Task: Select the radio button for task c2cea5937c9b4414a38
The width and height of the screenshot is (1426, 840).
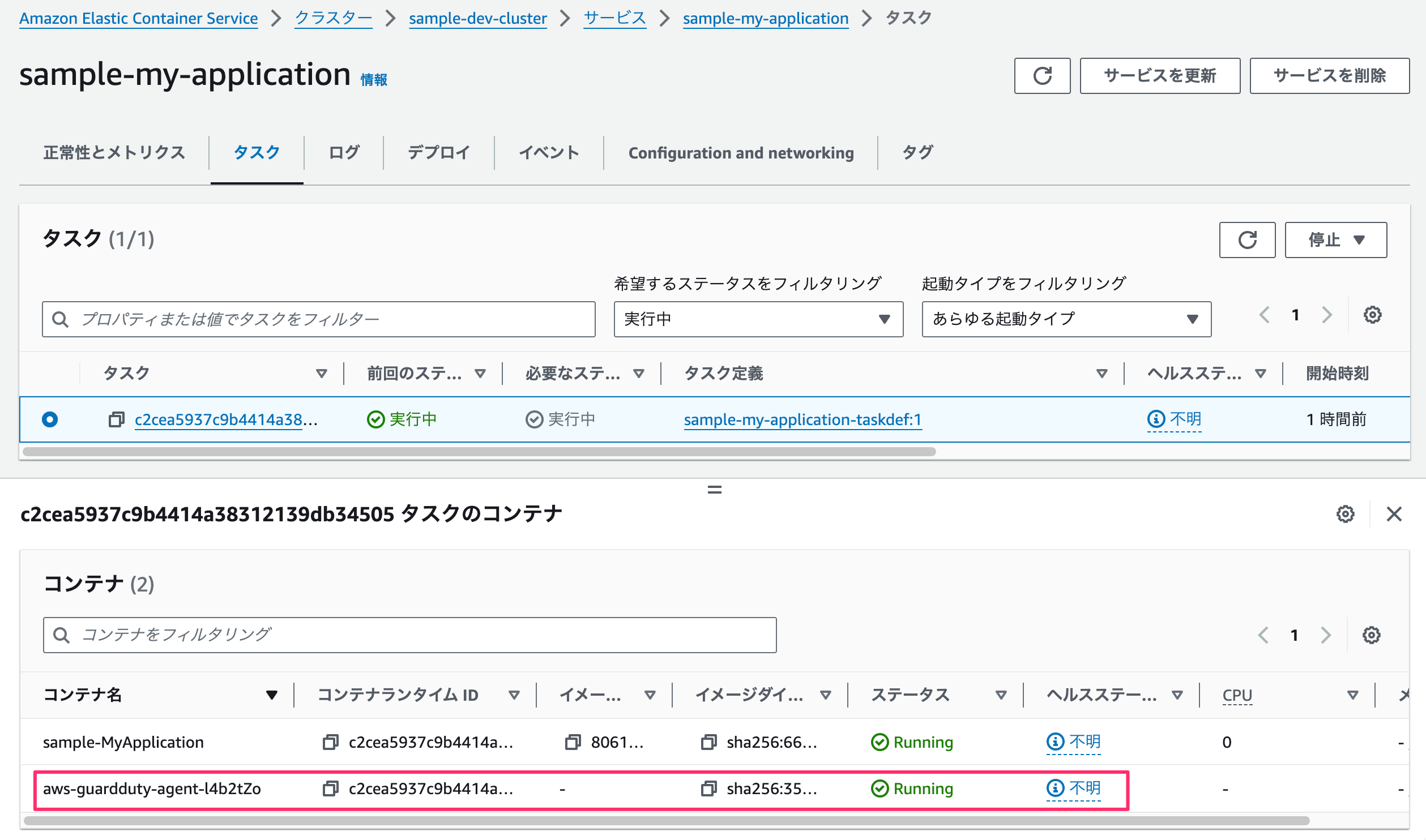Action: point(50,419)
